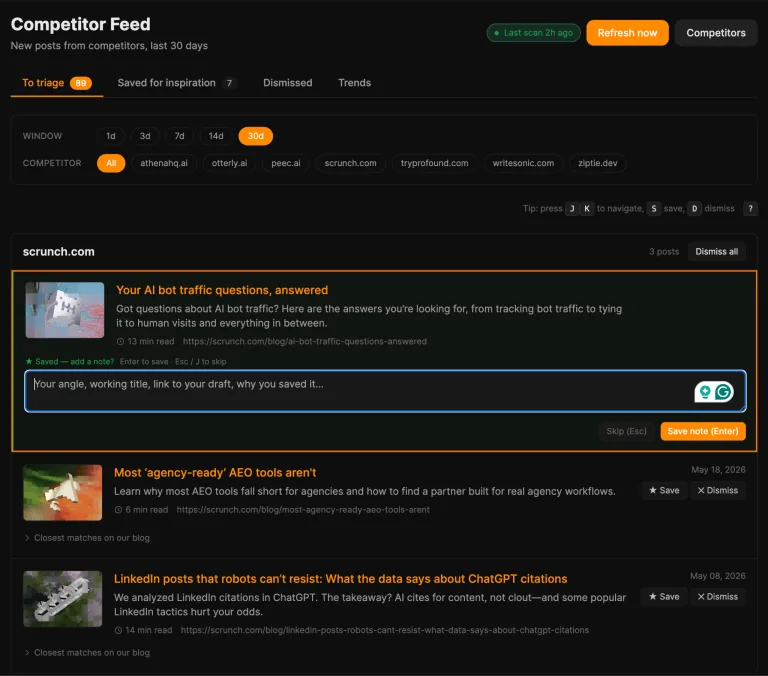768x676 pixels.
Task: Save the LinkedIn posts ChatGPT citations article
Action: point(664,597)
